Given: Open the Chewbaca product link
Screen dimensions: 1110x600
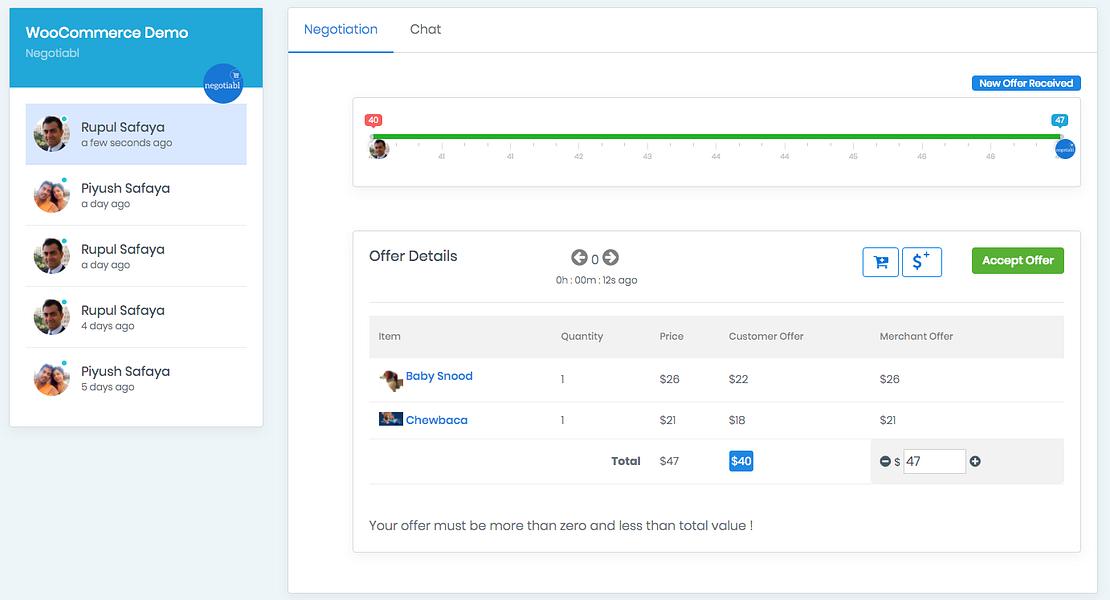Looking at the screenshot, I should [x=436, y=420].
